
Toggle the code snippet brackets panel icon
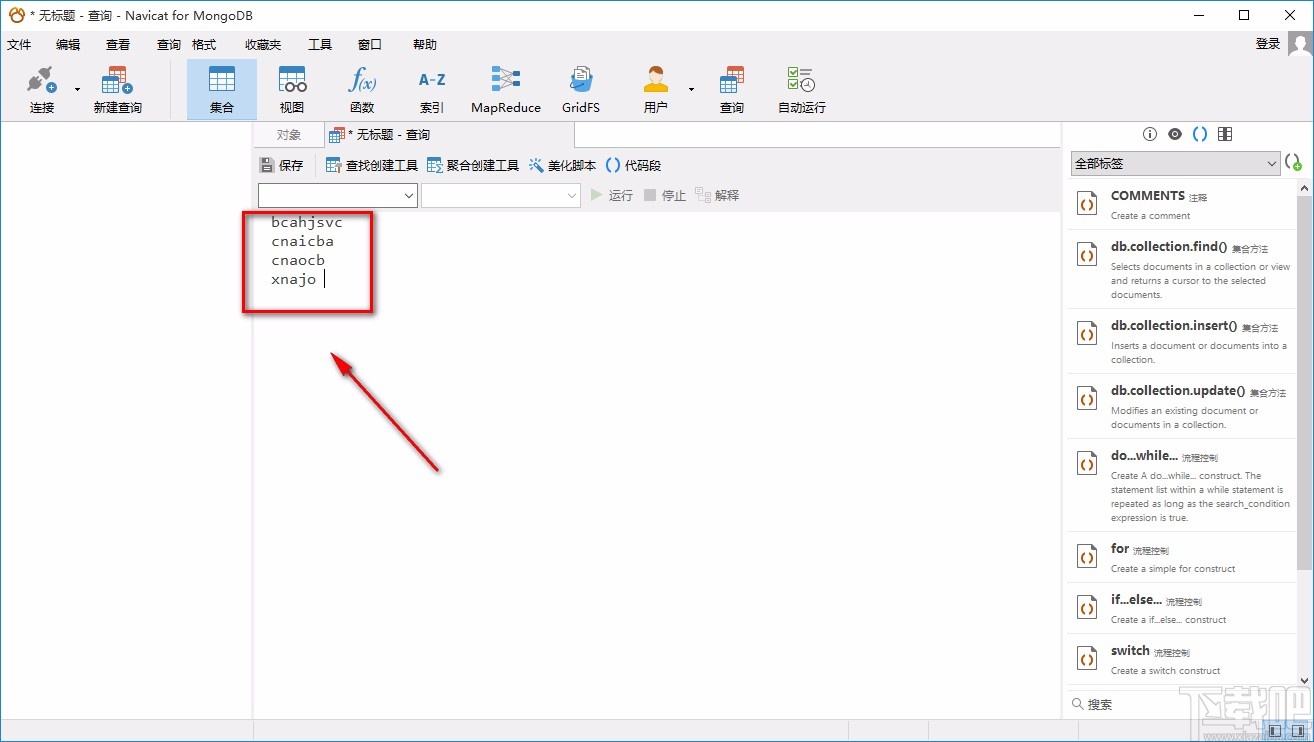[x=1200, y=134]
